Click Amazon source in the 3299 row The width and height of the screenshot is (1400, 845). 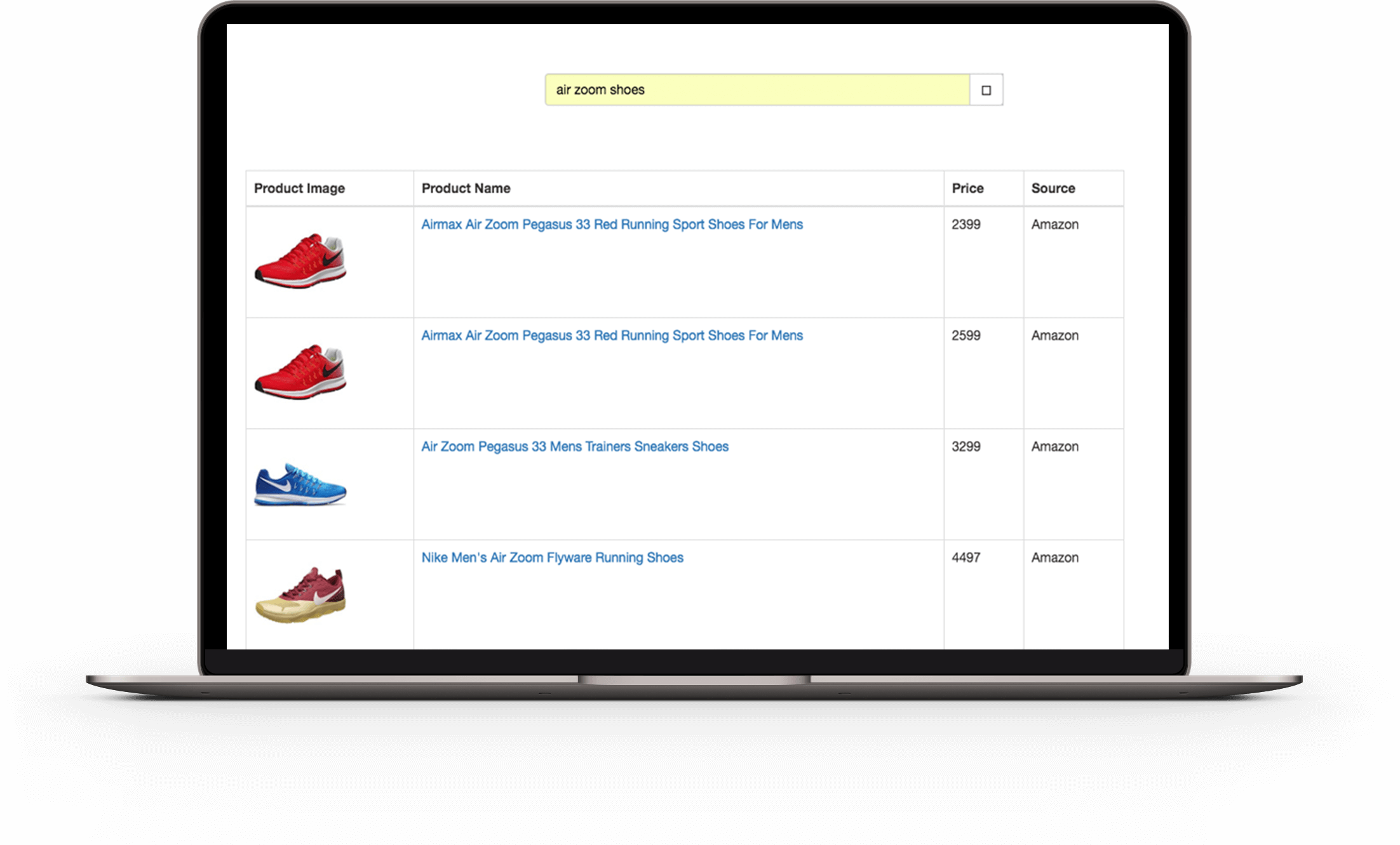point(1054,446)
